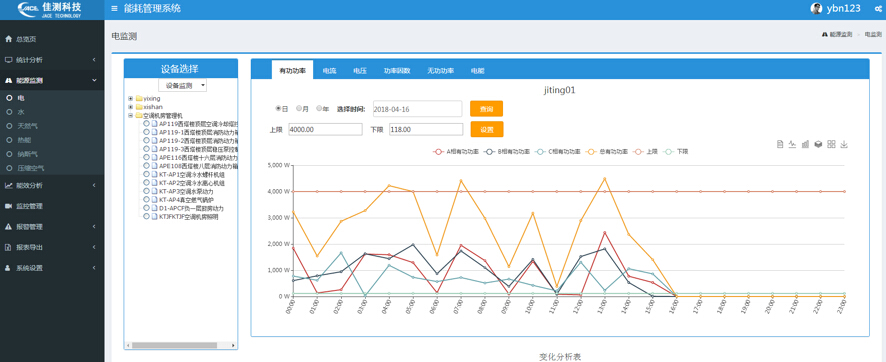Select radio for APE116 device
The image size is (886, 362).
pyautogui.click(x=146, y=158)
